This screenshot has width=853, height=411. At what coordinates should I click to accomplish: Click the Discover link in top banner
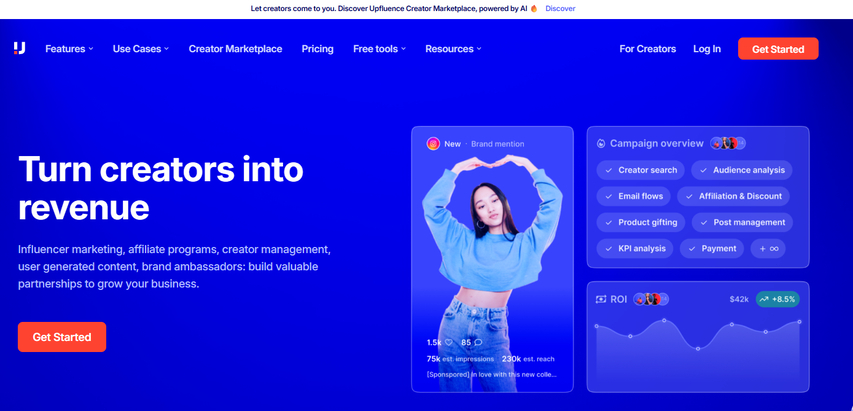coord(560,9)
